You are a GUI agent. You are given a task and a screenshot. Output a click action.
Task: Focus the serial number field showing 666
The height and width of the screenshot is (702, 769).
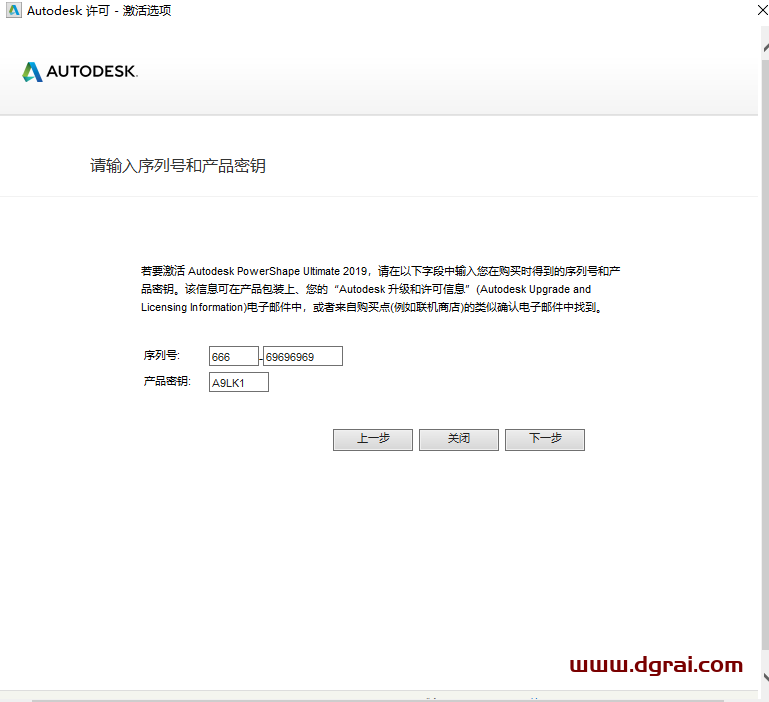(233, 356)
